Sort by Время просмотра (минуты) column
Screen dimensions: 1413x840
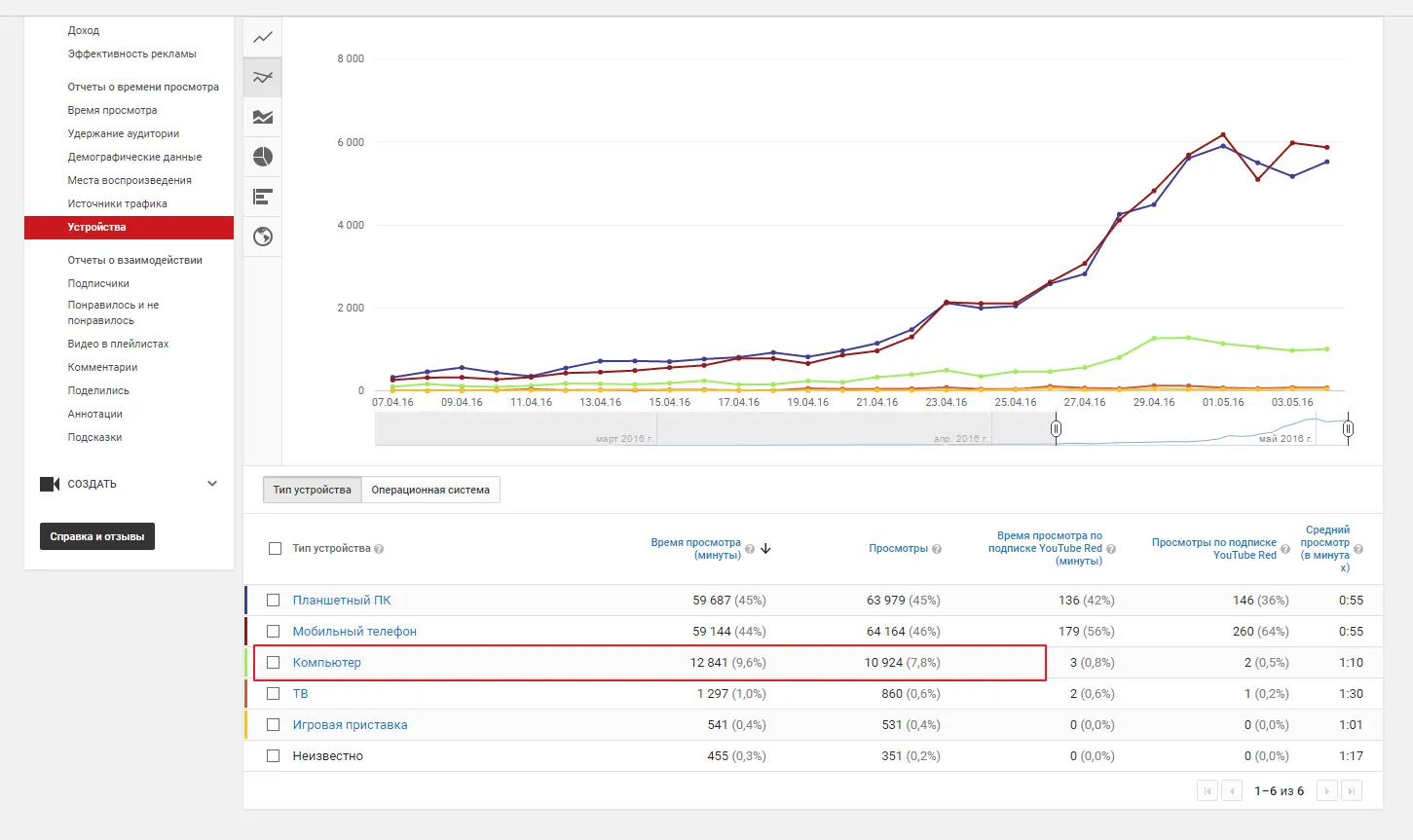click(696, 549)
